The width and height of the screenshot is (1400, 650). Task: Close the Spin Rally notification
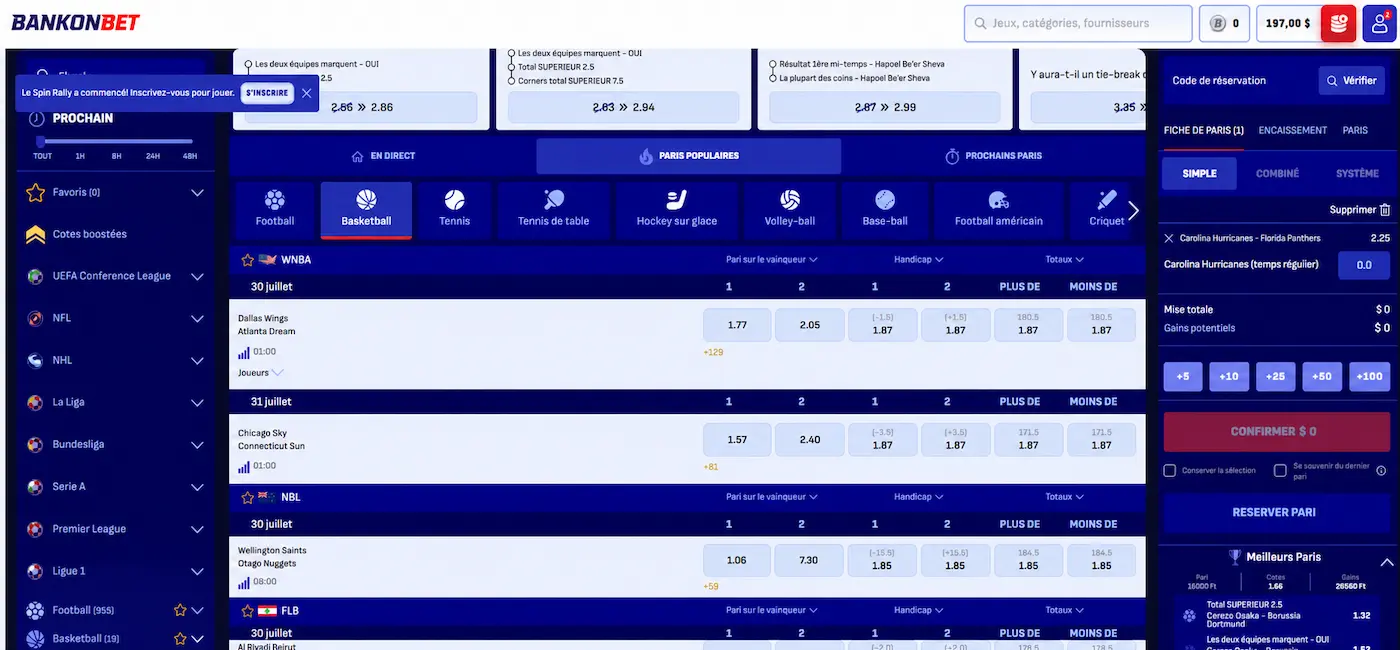pos(307,93)
